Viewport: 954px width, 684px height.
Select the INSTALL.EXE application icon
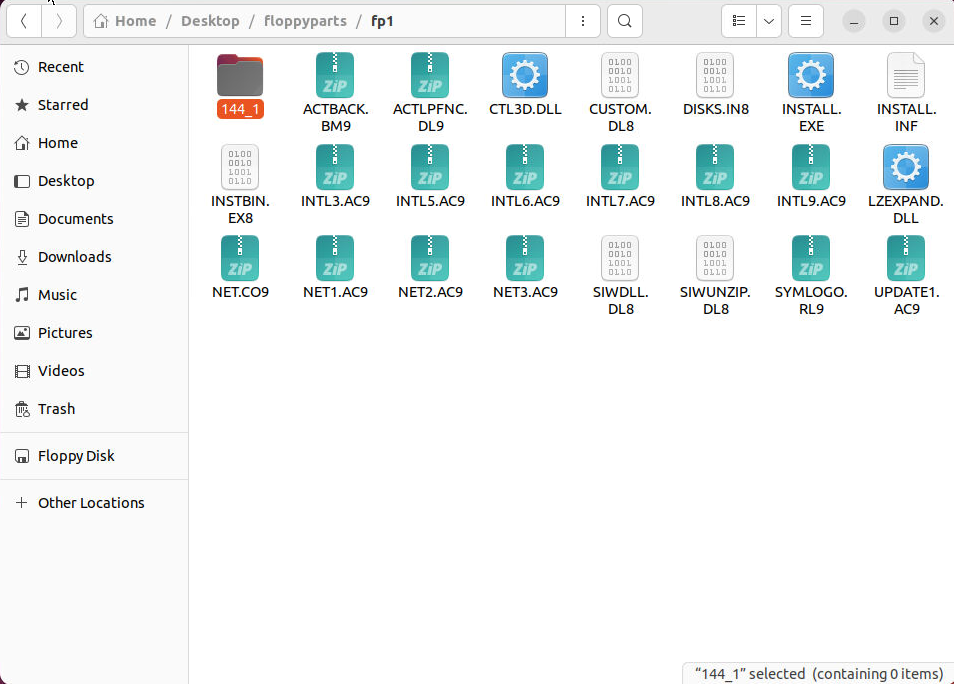point(810,75)
